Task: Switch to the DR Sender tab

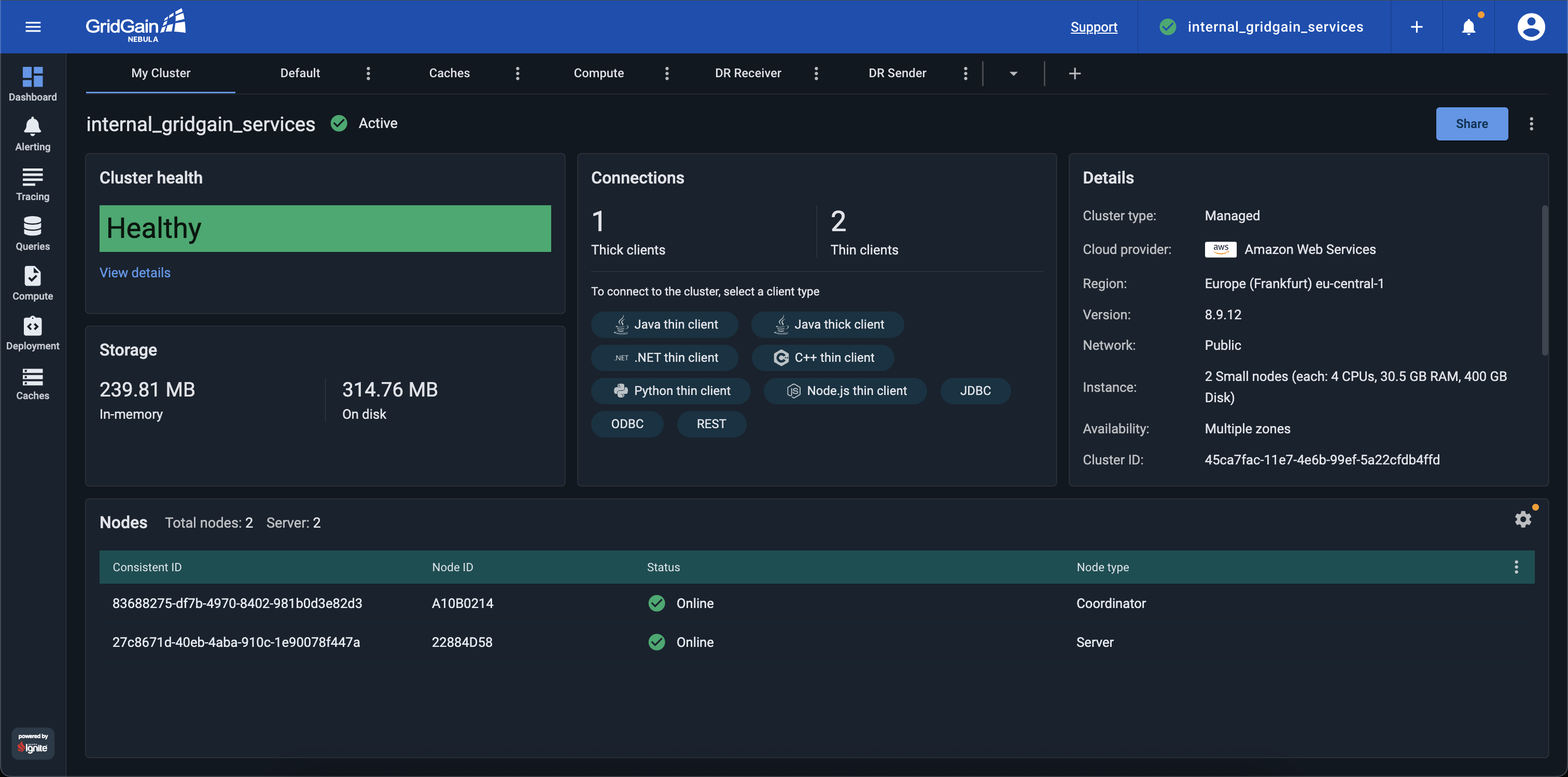Action: [897, 73]
